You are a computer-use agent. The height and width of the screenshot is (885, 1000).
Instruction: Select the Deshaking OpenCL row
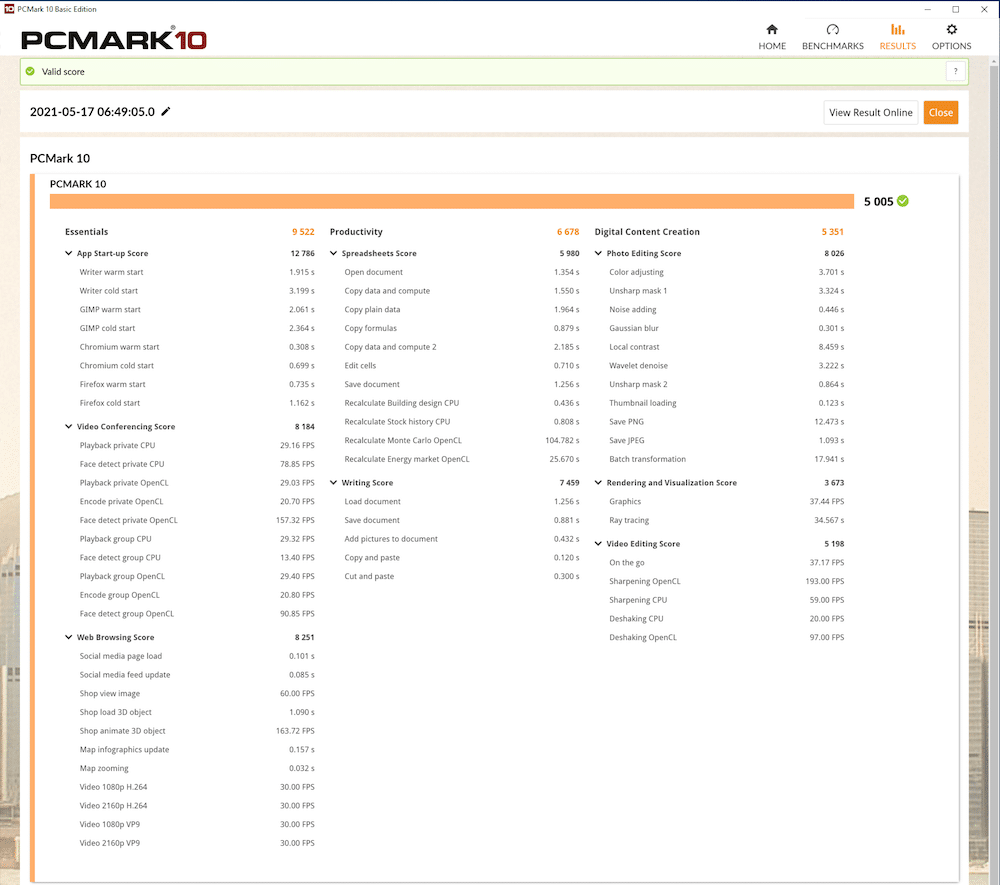pyautogui.click(x=726, y=638)
